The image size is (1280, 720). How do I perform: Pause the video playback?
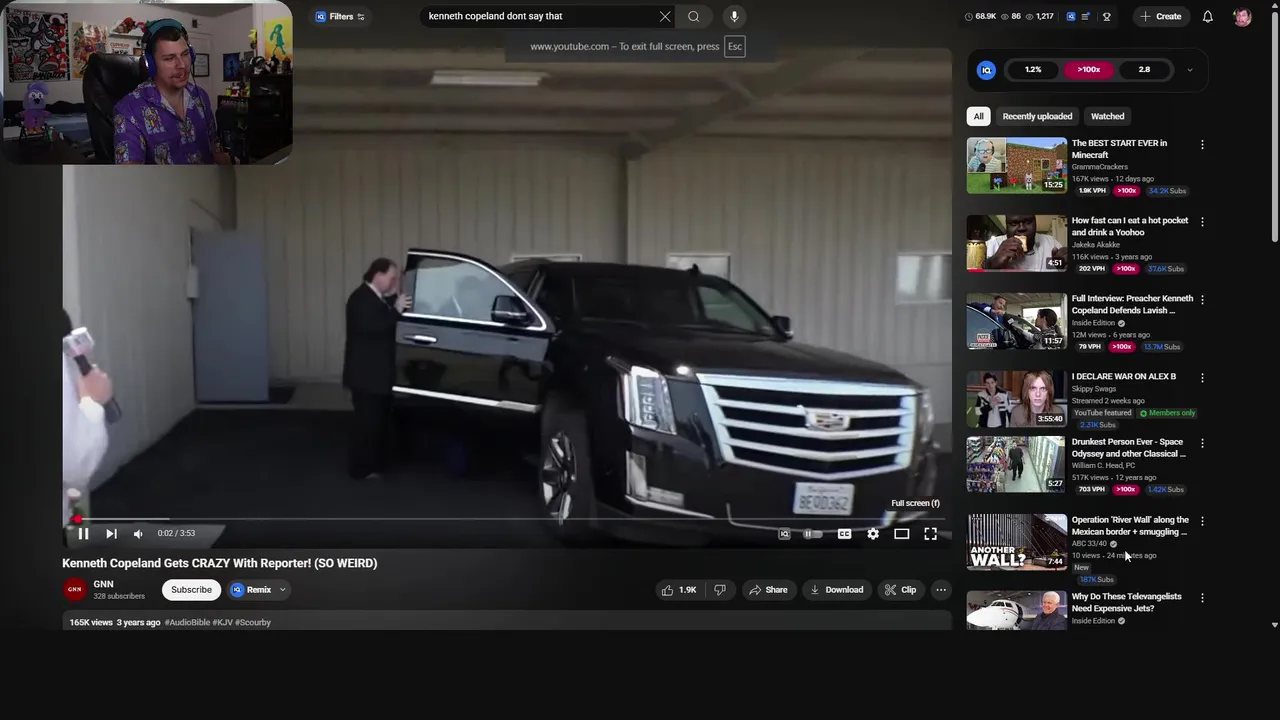click(83, 534)
